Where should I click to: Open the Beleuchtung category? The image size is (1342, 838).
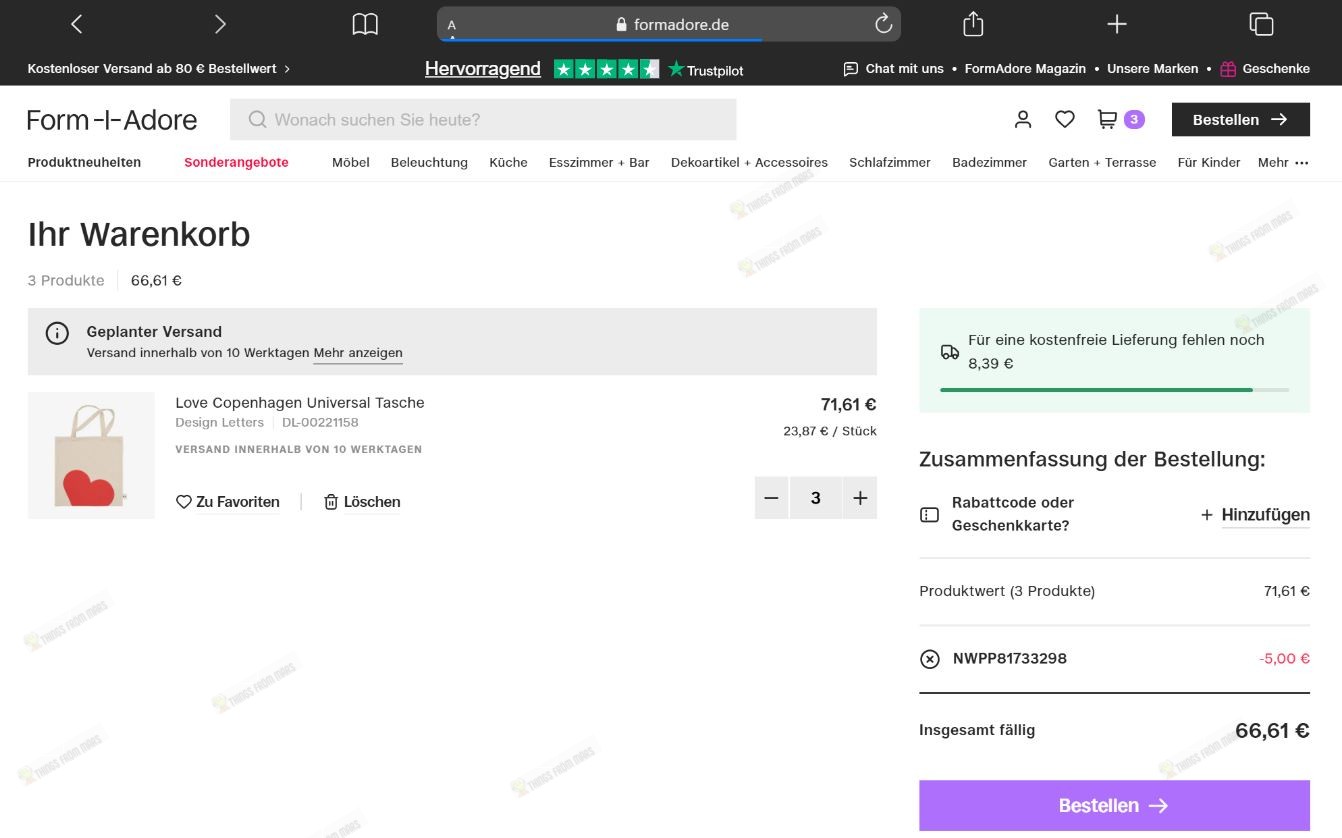tap(429, 162)
